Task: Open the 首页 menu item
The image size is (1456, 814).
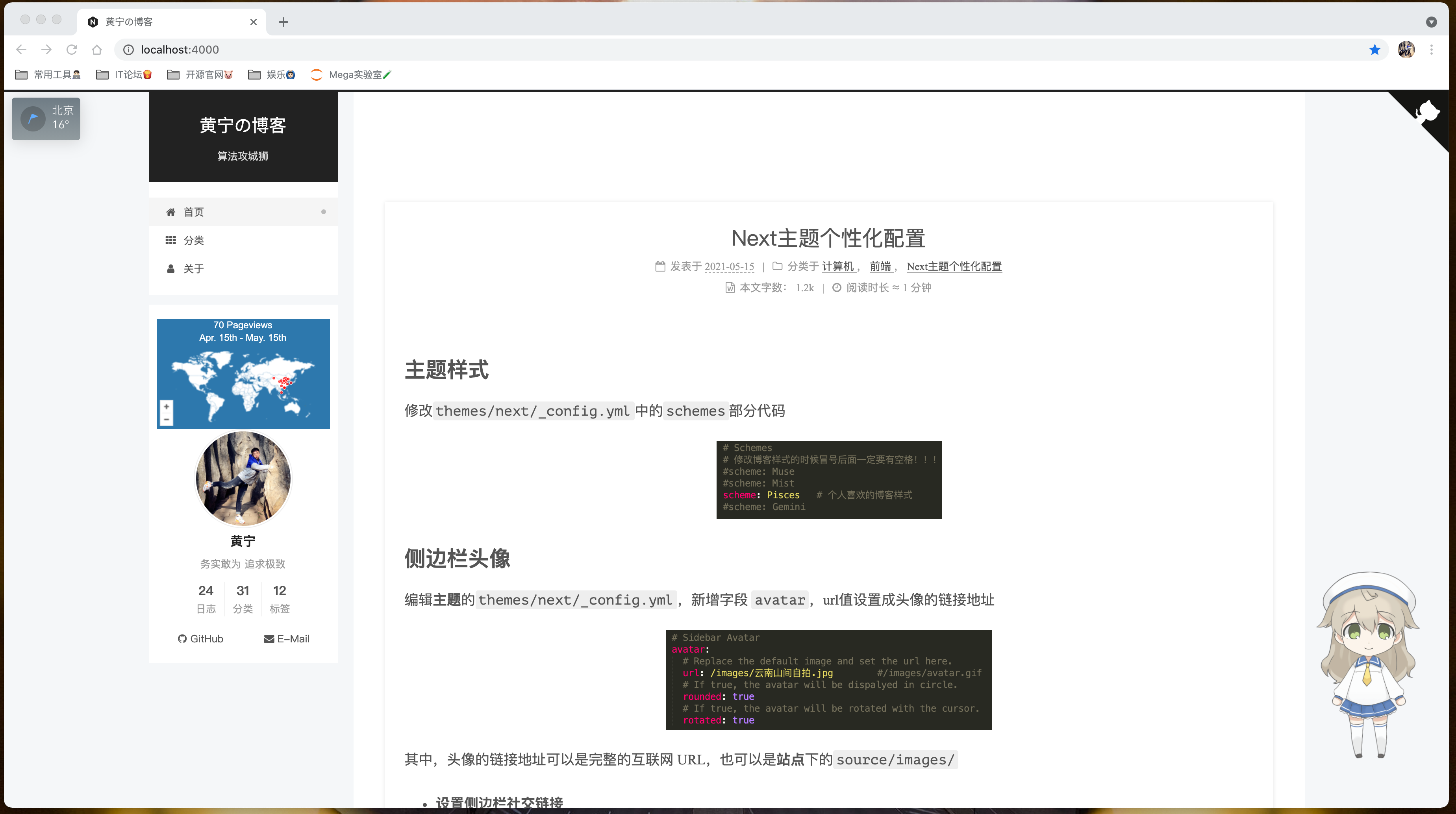Action: (243, 212)
